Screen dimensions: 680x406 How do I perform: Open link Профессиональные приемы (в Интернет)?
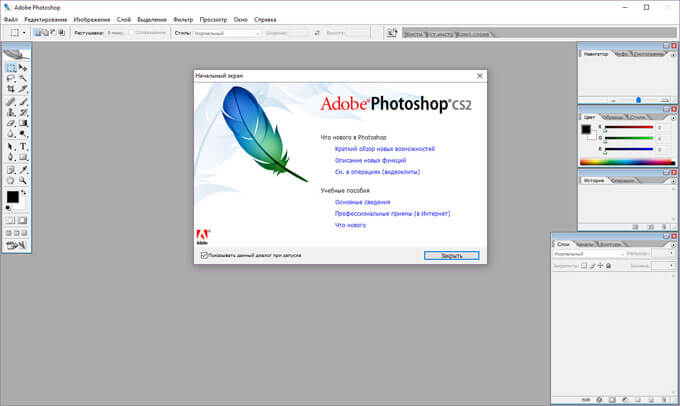point(392,213)
